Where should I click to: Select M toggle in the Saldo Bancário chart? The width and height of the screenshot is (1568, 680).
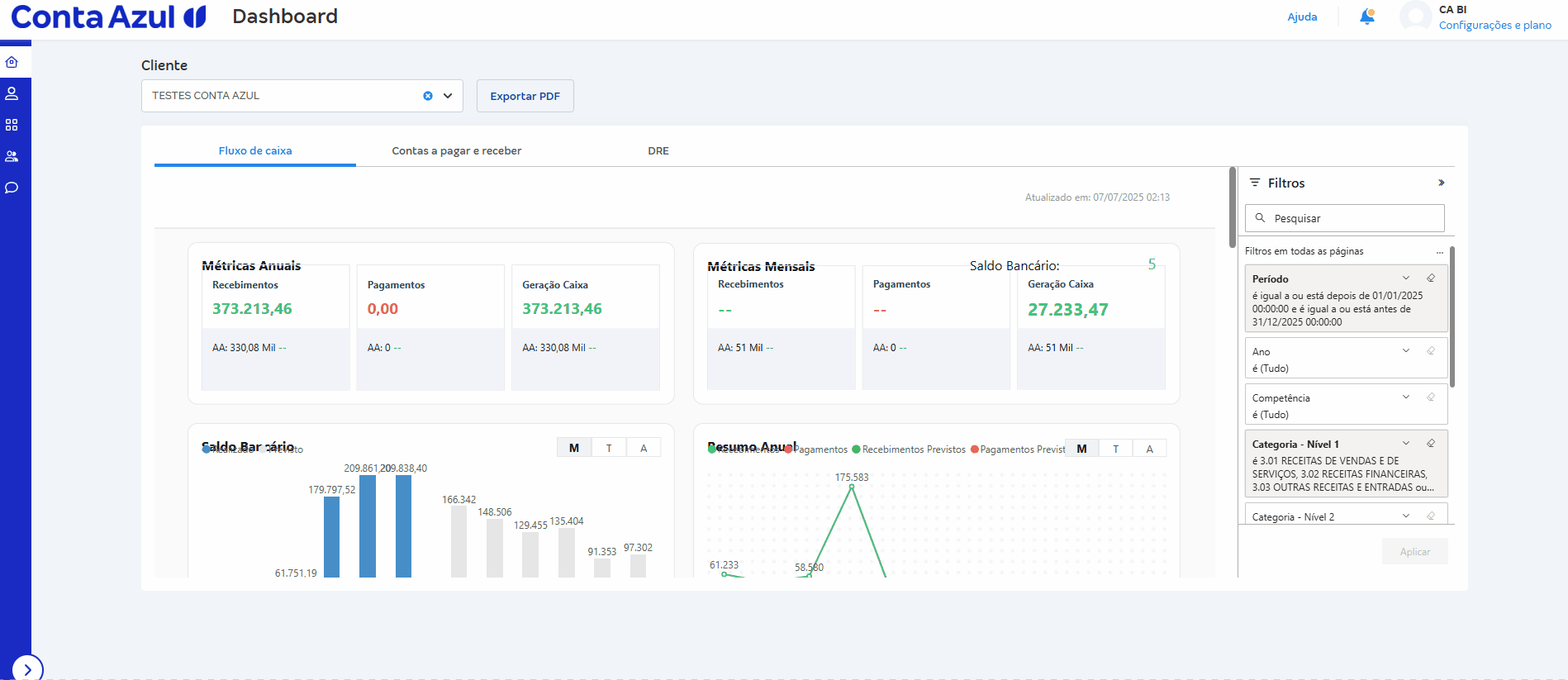(x=574, y=448)
